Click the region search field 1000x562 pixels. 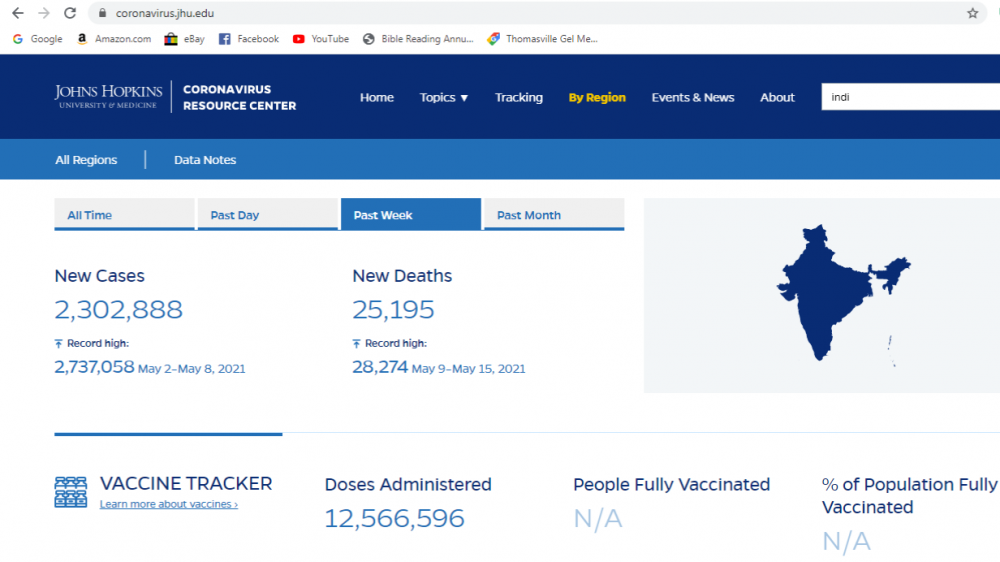coord(910,97)
